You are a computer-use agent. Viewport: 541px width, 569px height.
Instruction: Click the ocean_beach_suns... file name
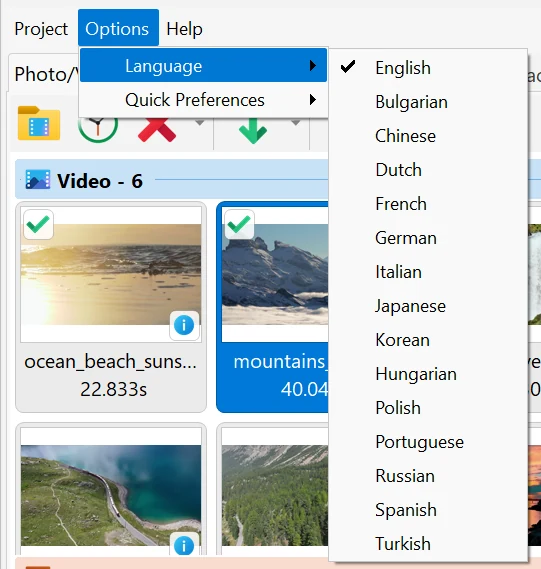(110, 362)
